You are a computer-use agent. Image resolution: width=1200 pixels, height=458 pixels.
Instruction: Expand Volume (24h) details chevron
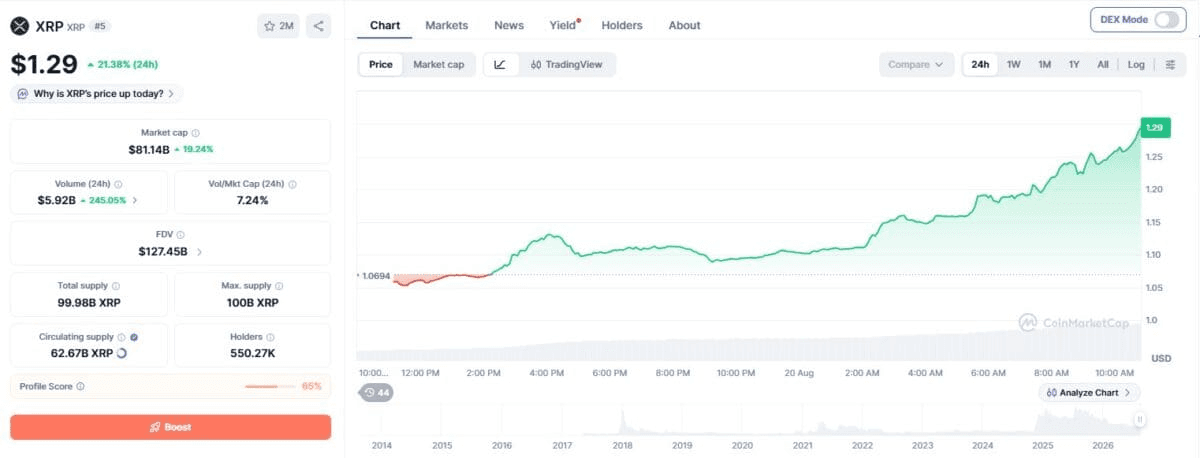pos(135,200)
